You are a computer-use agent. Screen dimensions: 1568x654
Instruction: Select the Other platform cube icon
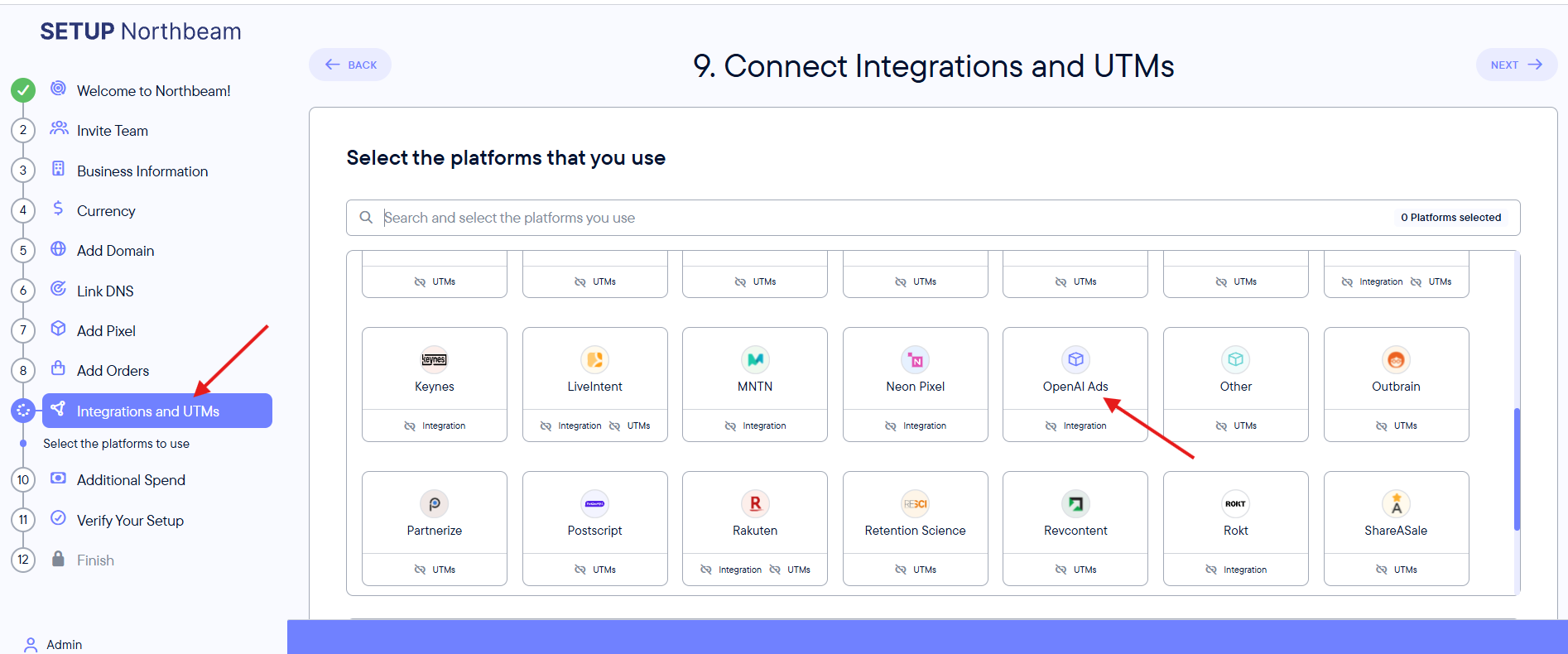tap(1236, 359)
